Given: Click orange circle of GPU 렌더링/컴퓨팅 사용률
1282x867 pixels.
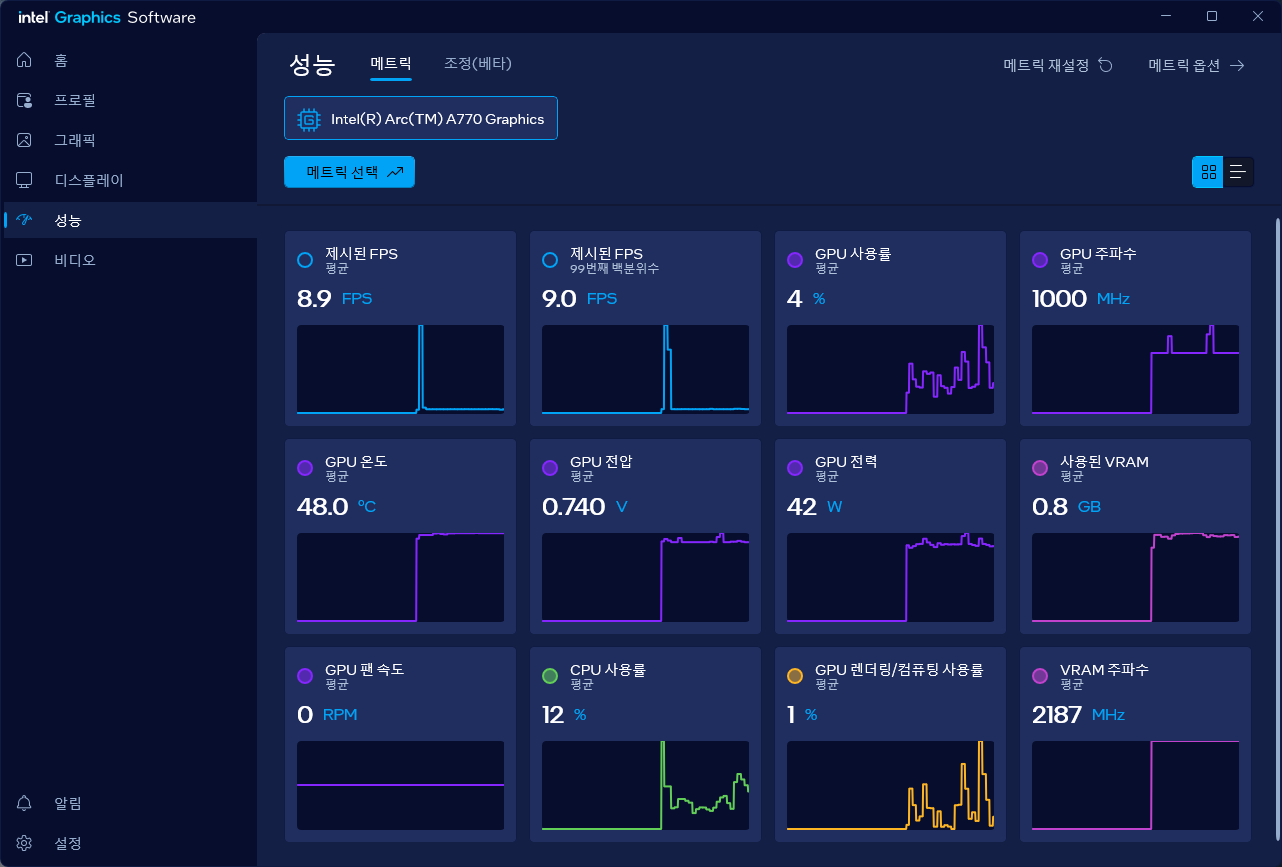Looking at the screenshot, I should pyautogui.click(x=795, y=676).
